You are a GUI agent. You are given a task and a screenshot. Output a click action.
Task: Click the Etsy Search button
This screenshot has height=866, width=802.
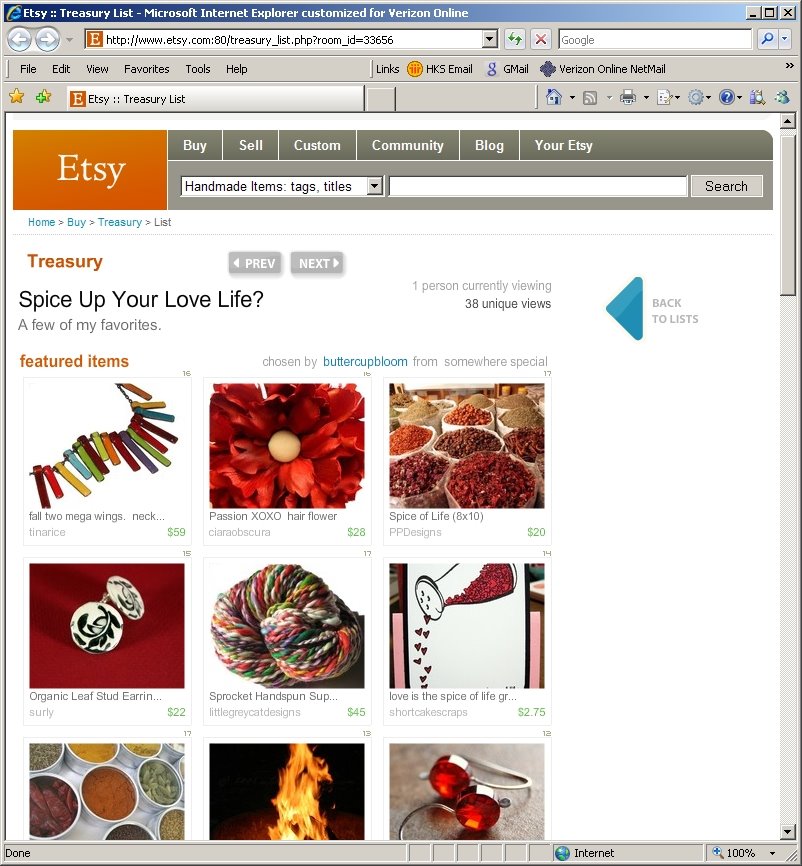point(726,186)
